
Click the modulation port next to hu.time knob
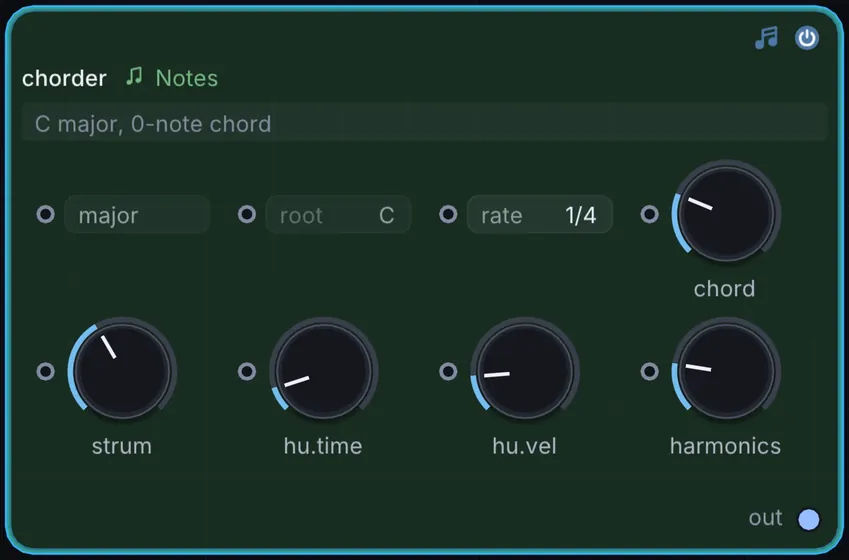[x=247, y=372]
